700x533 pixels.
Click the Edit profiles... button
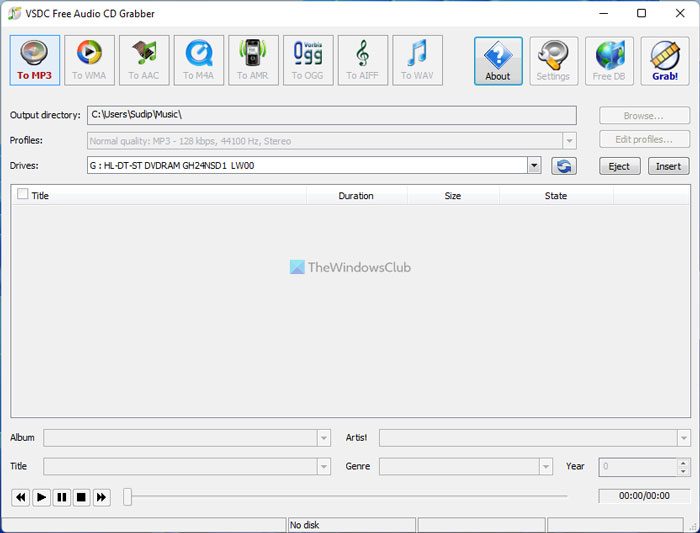(644, 140)
